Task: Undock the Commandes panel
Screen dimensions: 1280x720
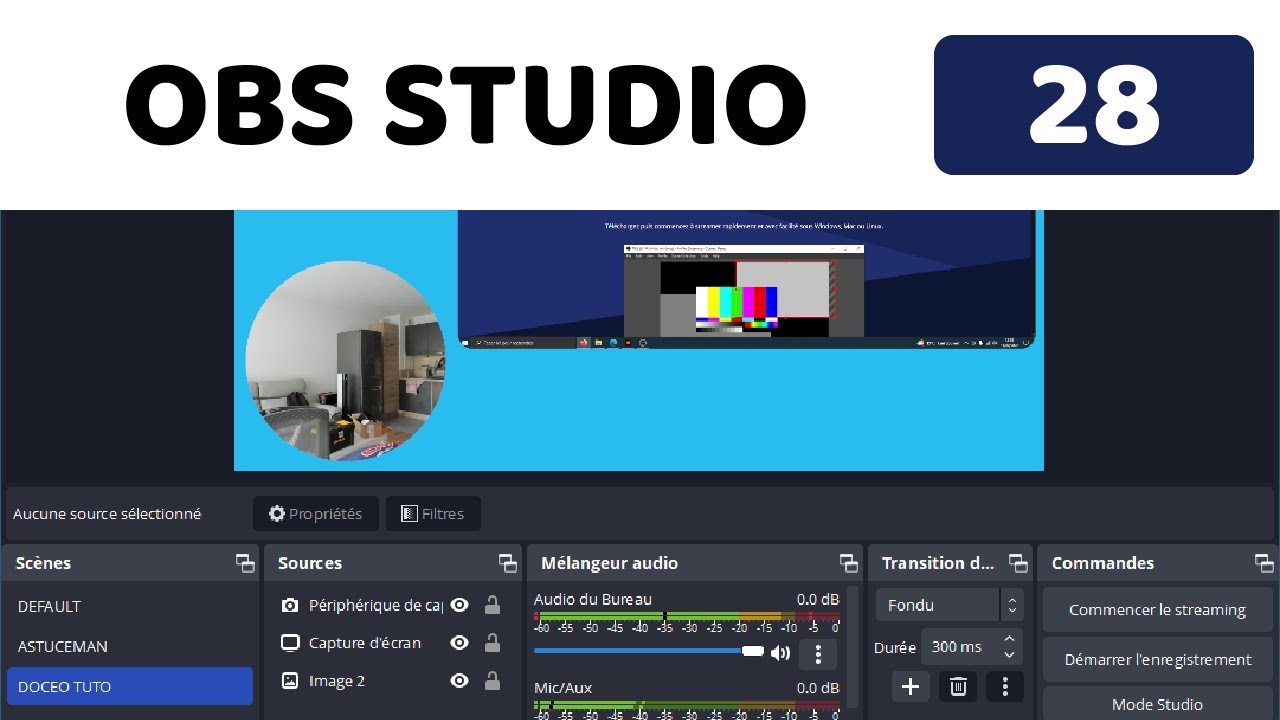Action: point(1264,563)
